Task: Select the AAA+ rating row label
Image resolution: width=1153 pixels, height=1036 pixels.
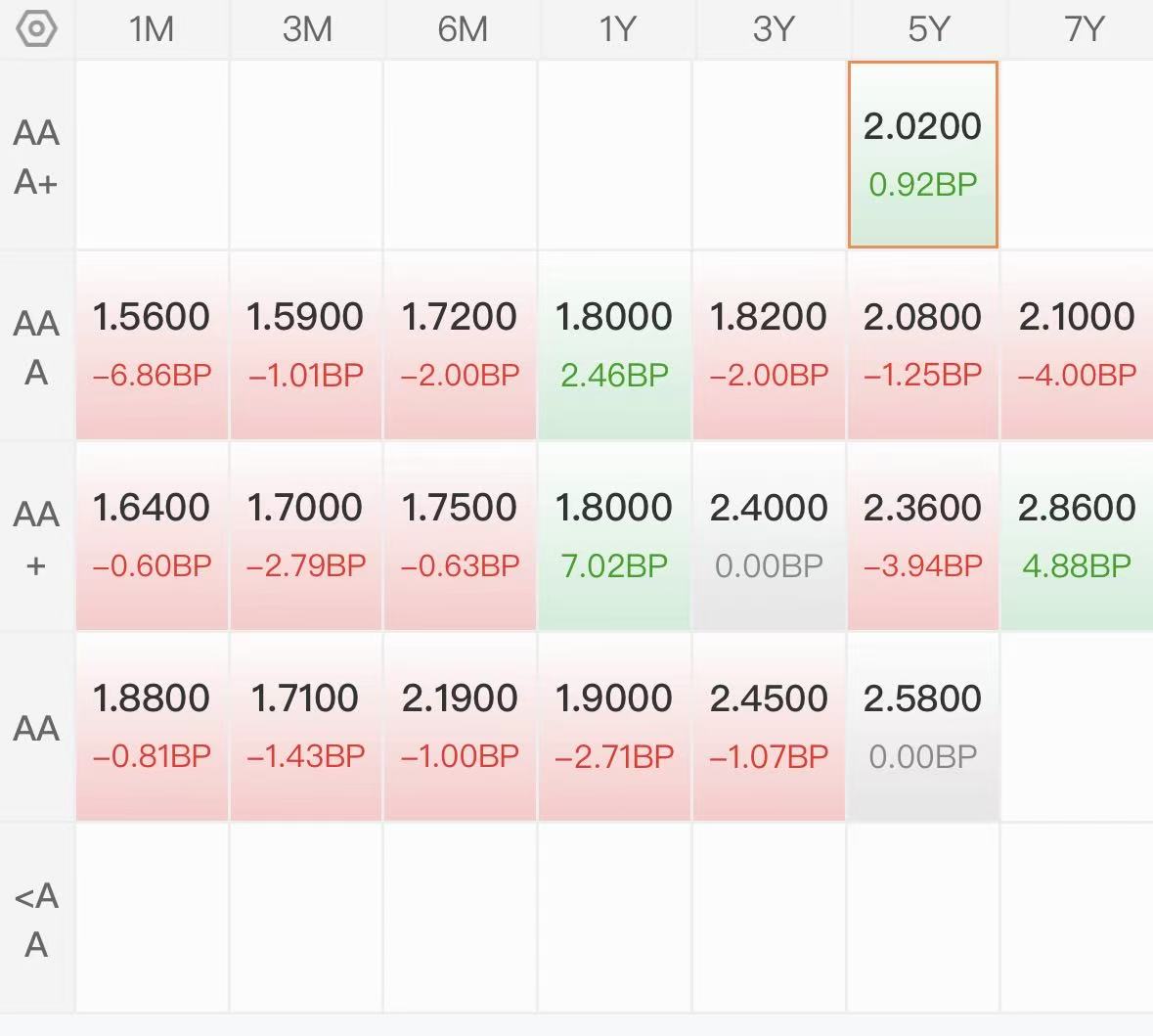Action: (x=36, y=157)
